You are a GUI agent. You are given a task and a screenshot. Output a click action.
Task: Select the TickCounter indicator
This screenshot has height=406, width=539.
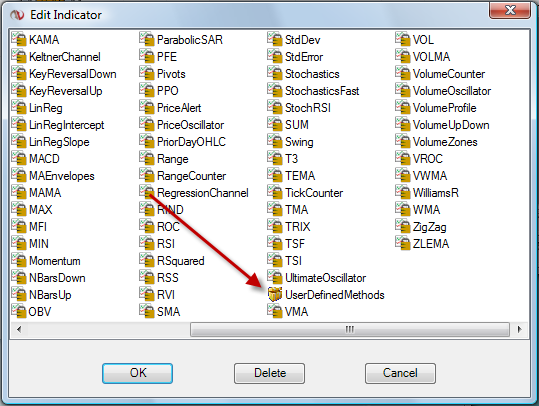(305, 193)
